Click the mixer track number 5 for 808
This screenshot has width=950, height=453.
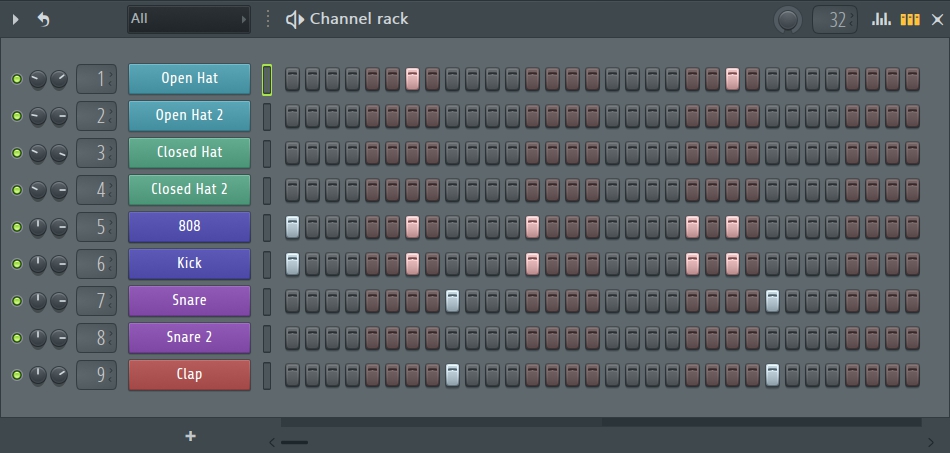[96, 226]
